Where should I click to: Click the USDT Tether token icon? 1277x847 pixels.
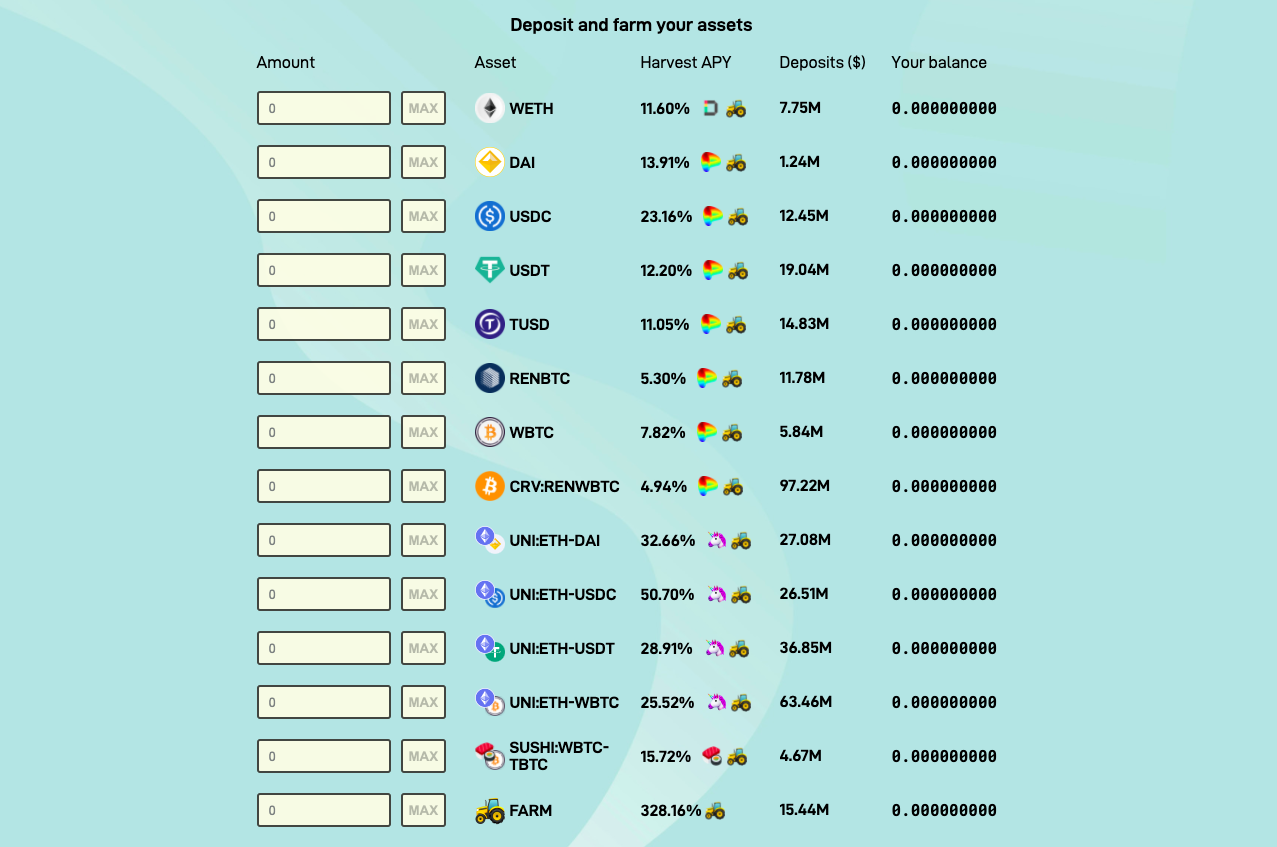489,270
